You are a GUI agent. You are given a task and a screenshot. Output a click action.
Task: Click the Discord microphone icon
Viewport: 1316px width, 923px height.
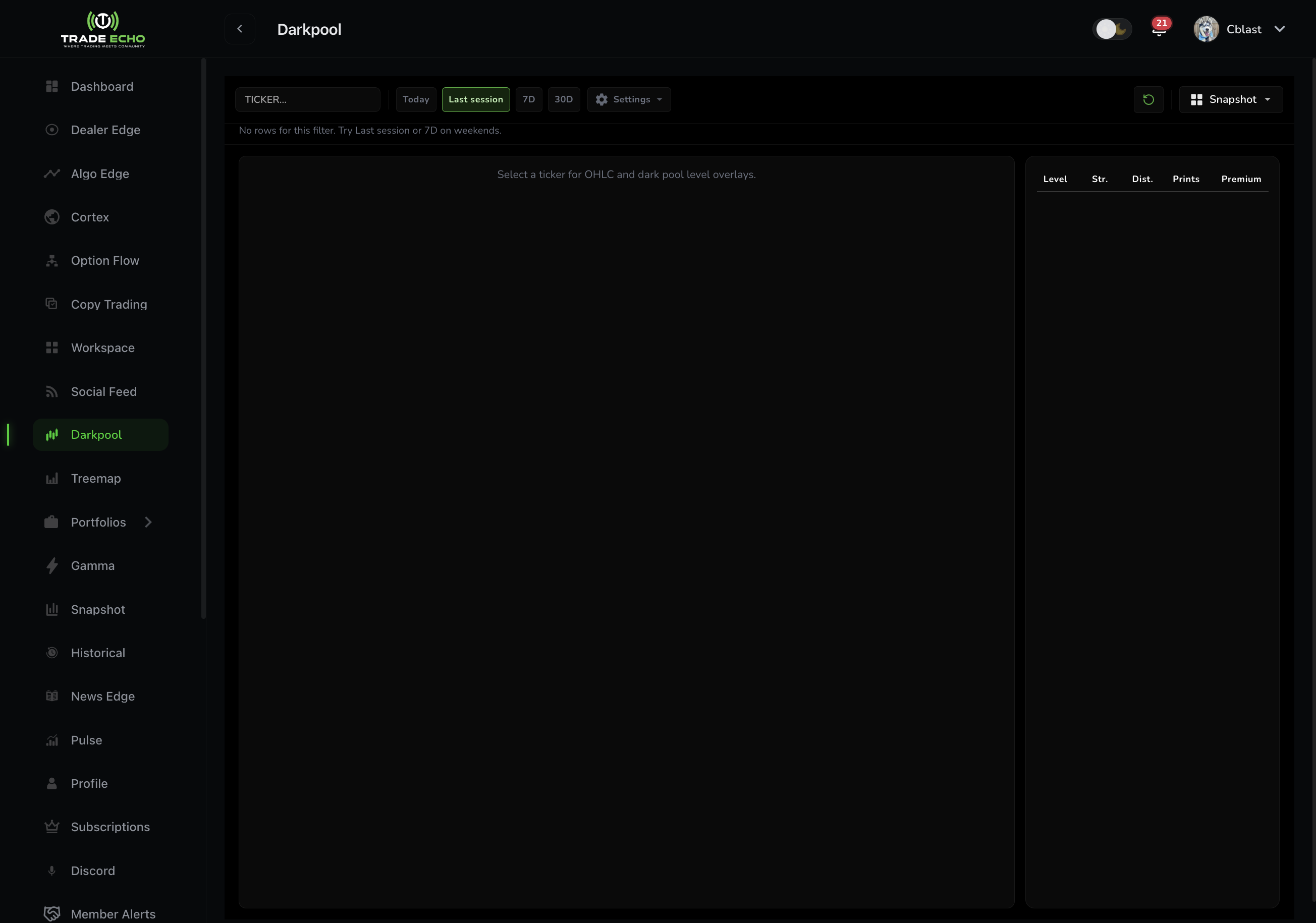[x=51, y=870]
